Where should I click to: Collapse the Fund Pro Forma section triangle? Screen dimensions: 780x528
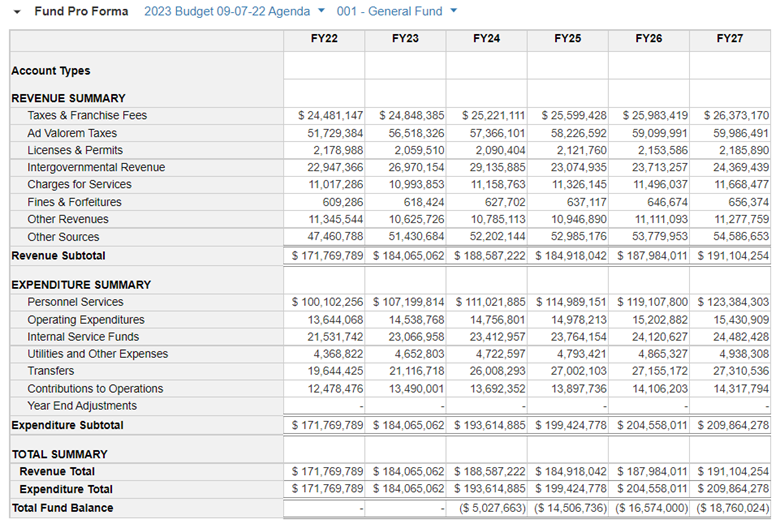(17, 11)
